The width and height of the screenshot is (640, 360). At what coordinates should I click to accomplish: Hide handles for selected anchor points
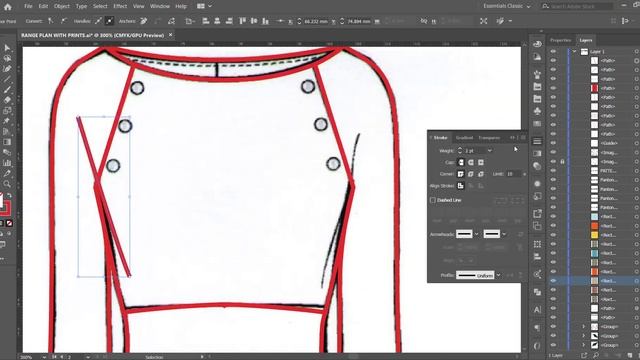(109, 21)
